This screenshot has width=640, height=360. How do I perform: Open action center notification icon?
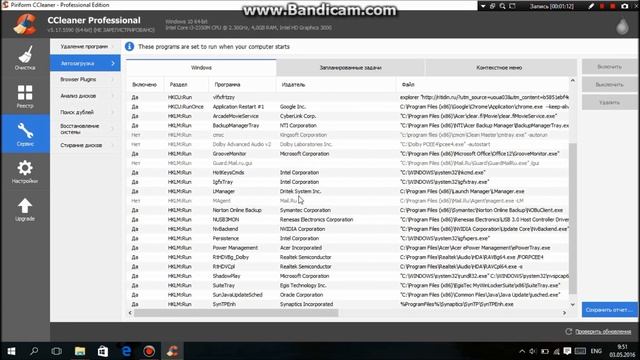[x=567, y=351]
